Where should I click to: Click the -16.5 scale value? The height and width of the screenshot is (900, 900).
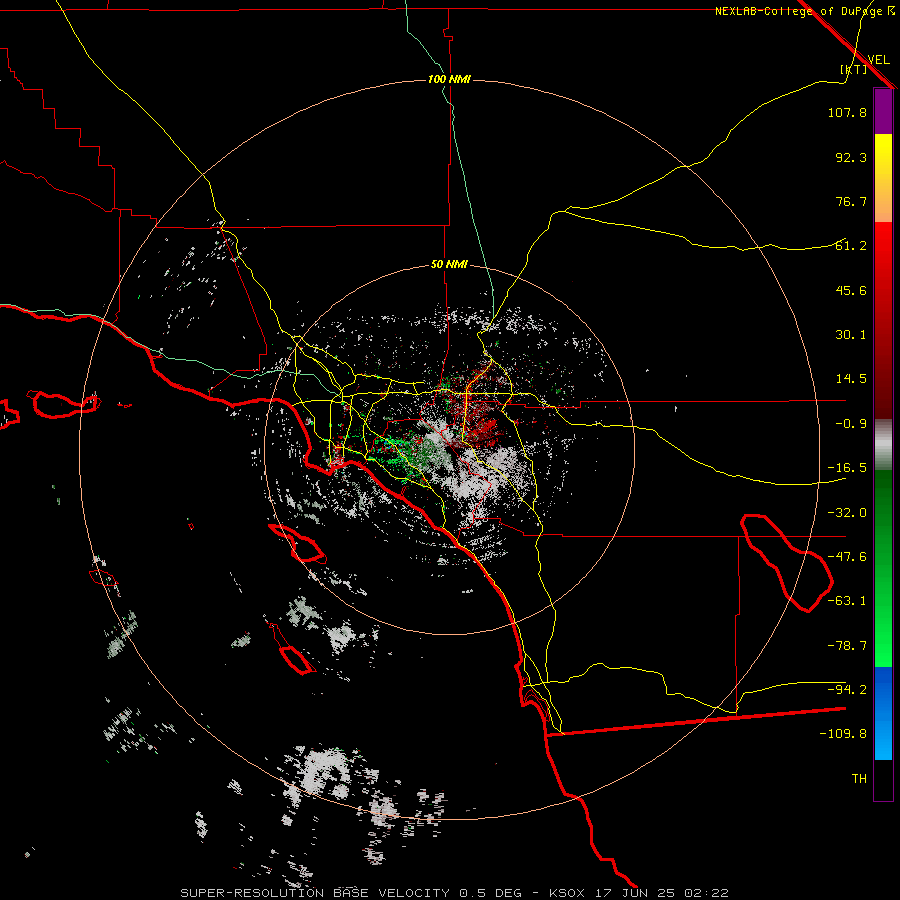tap(847, 468)
